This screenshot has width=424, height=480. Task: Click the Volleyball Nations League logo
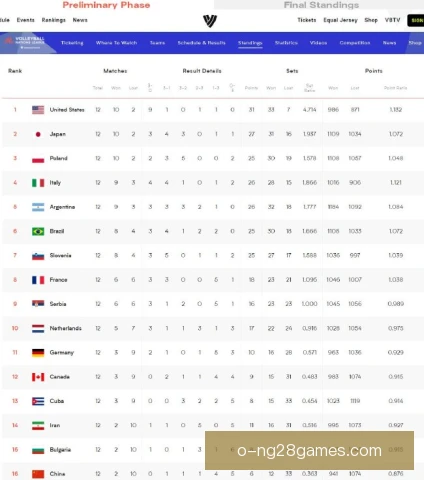[x=25, y=42]
